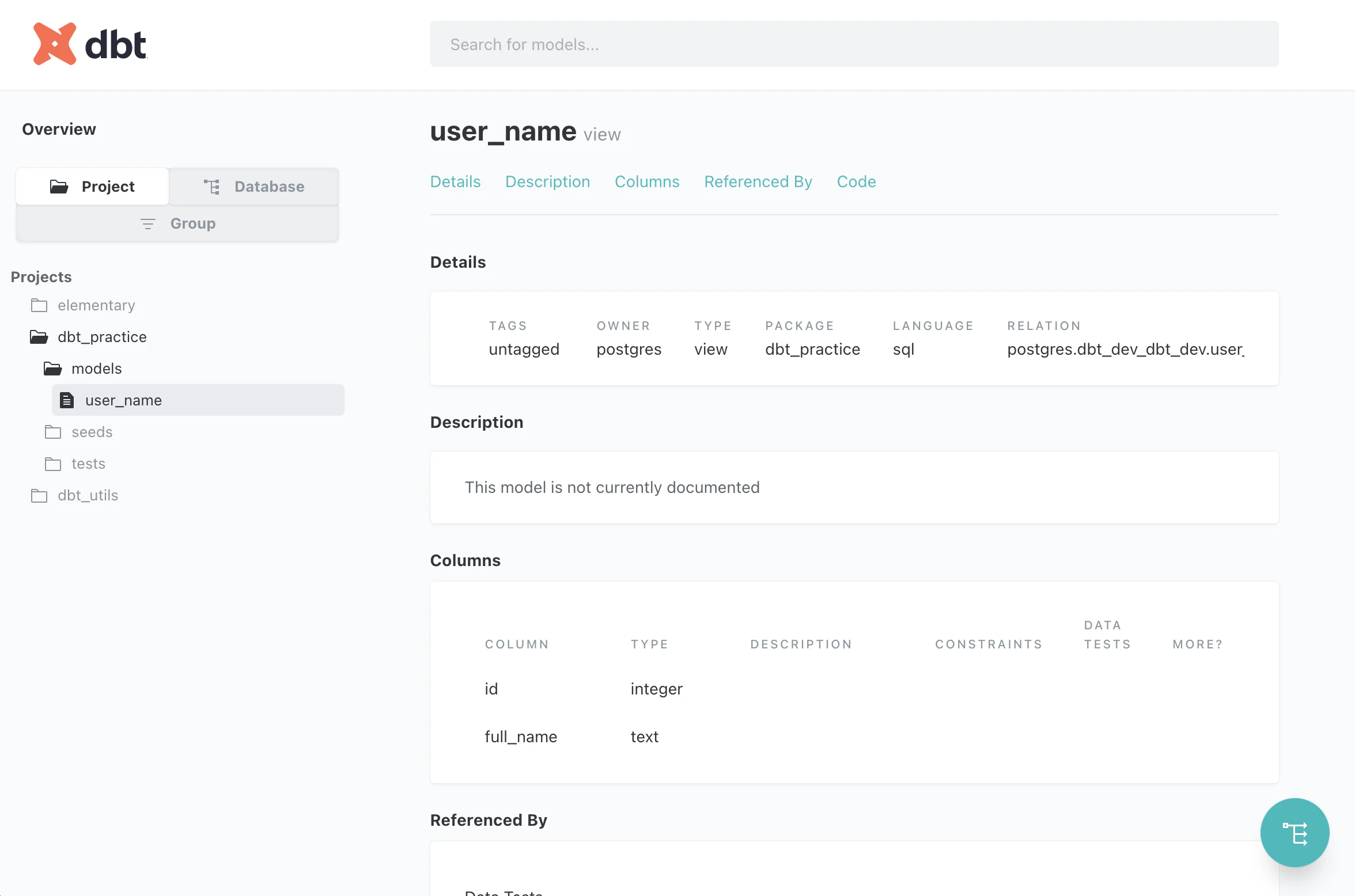Expand the seeds folder
1355x896 pixels.
point(92,432)
